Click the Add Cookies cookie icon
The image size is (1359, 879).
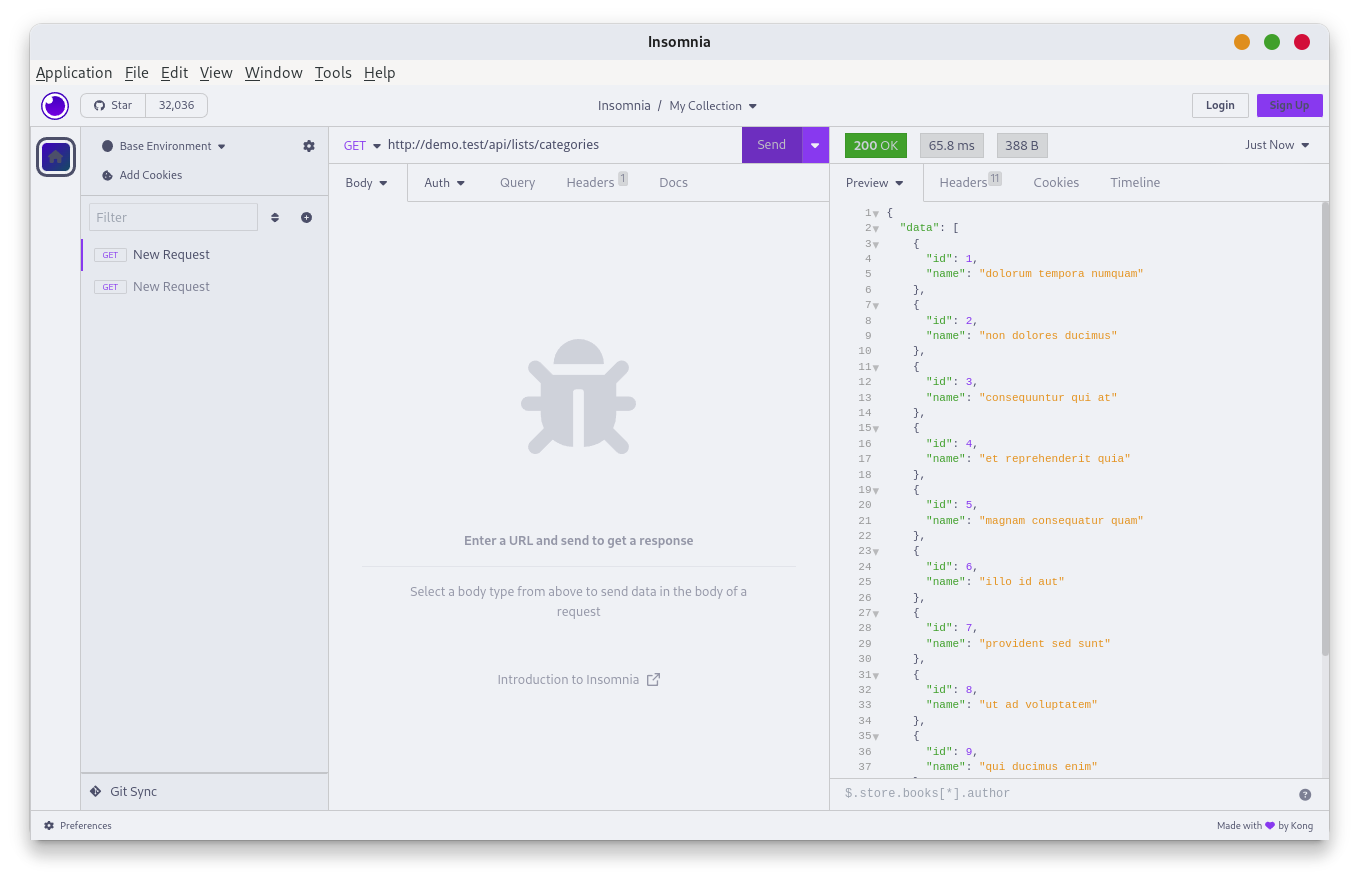[x=108, y=175]
